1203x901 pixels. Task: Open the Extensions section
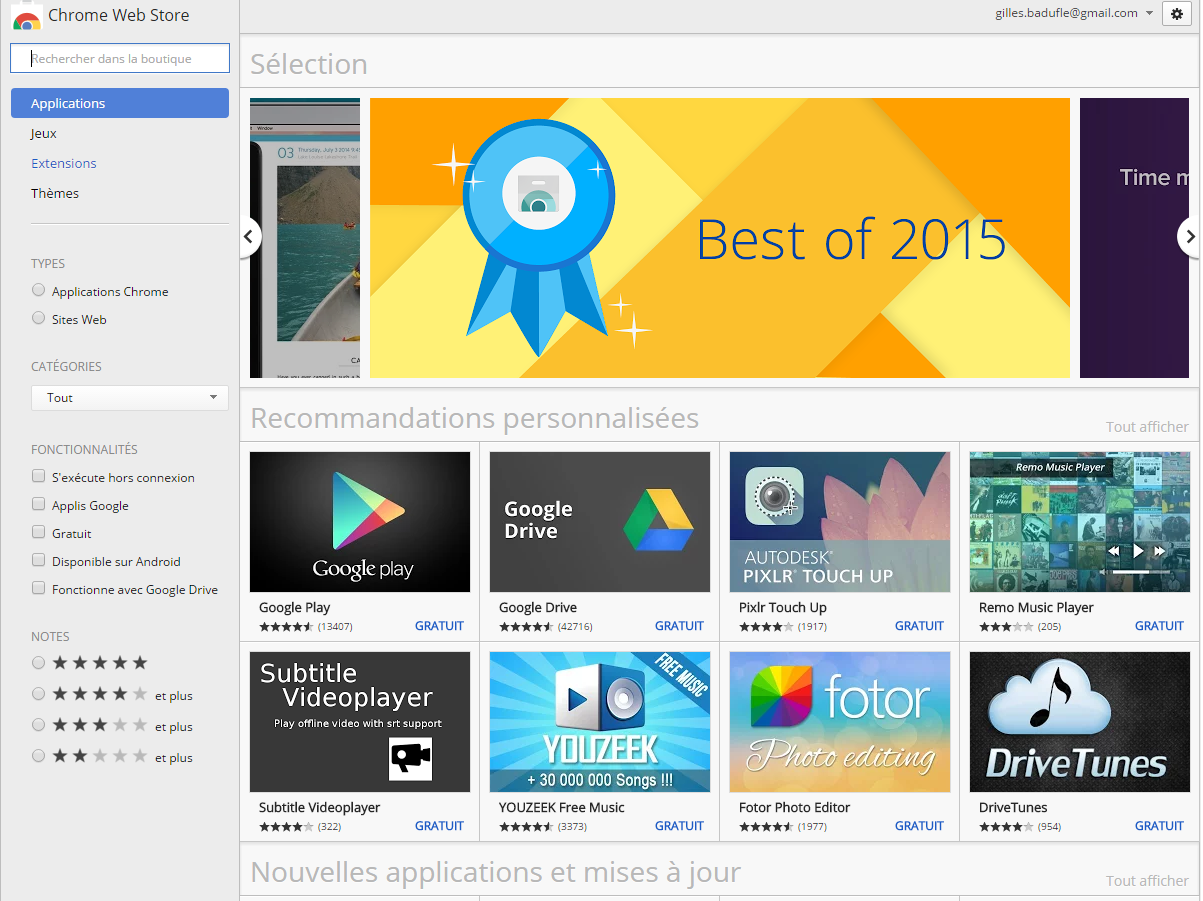point(64,163)
